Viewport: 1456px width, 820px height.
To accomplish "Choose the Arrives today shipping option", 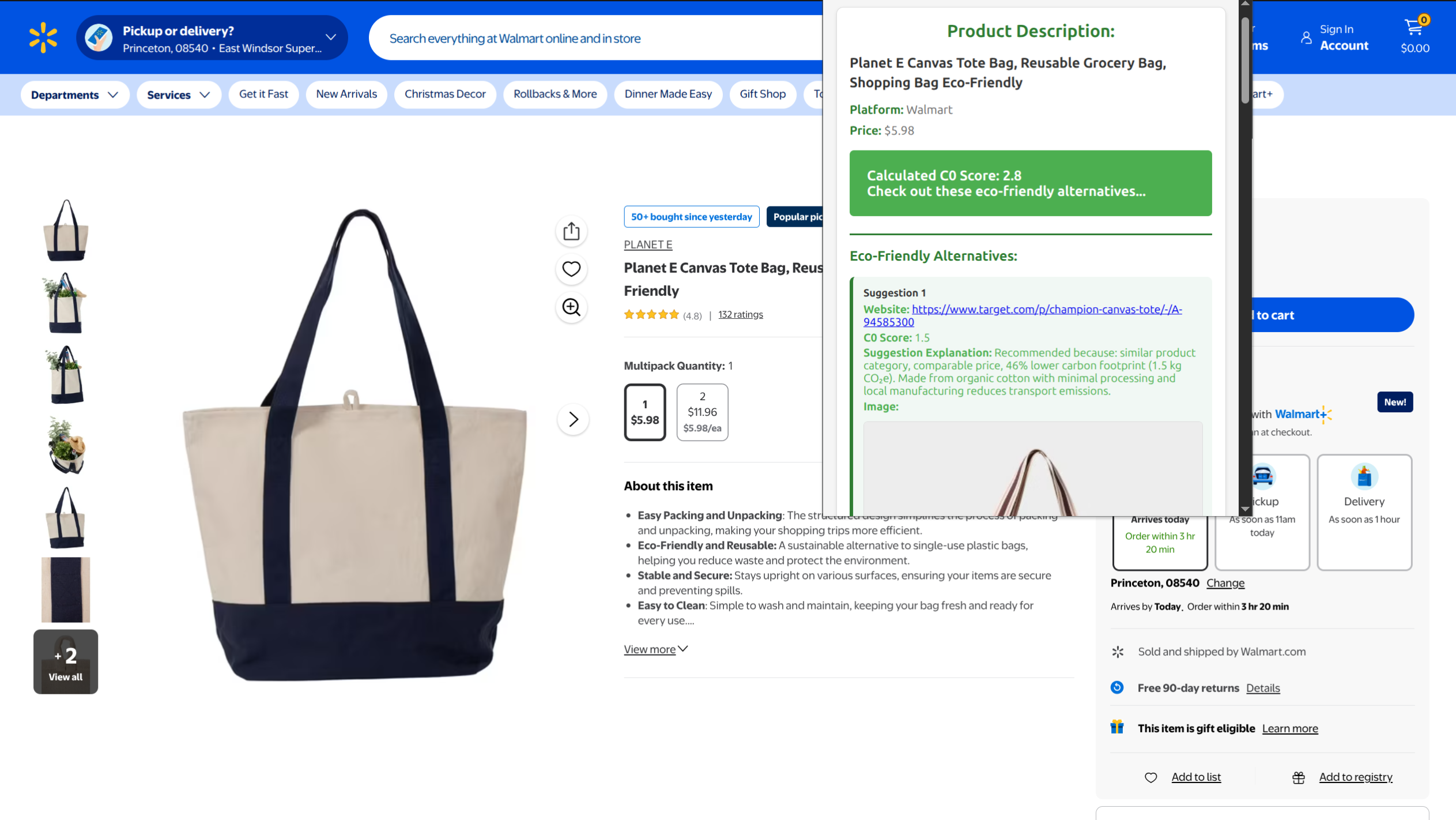I will [1160, 541].
